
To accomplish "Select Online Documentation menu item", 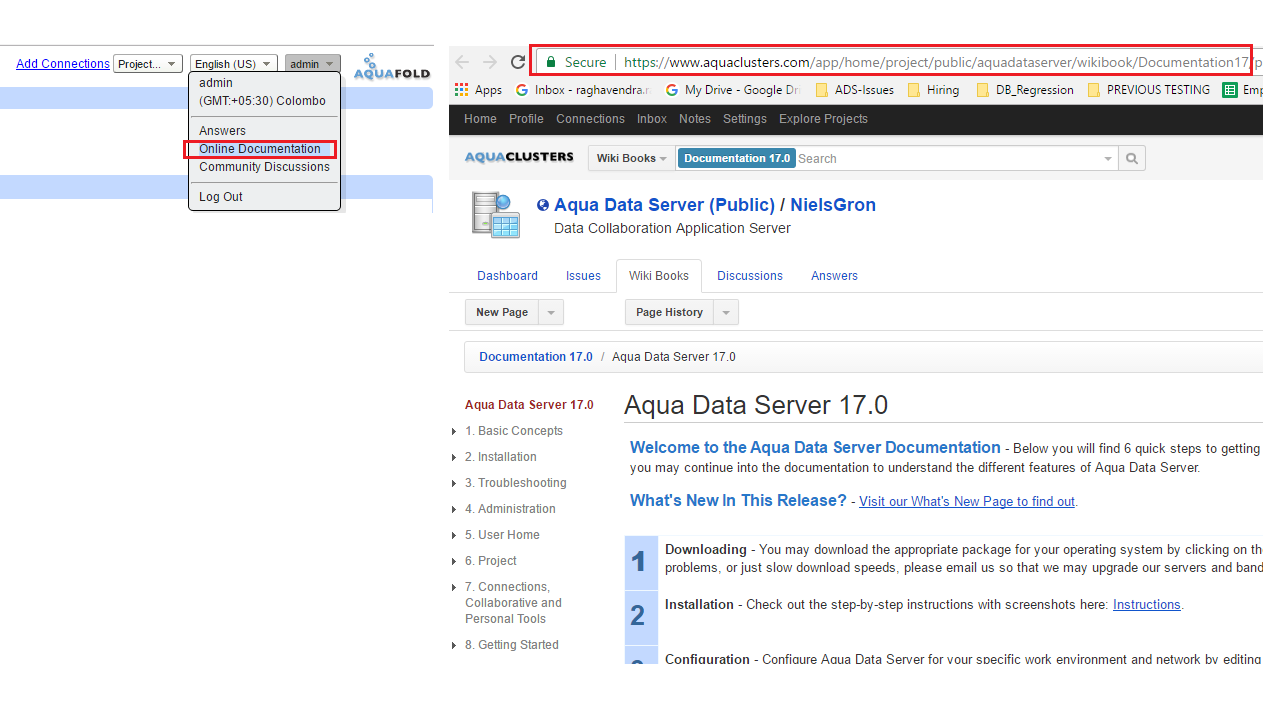I will click(x=260, y=149).
